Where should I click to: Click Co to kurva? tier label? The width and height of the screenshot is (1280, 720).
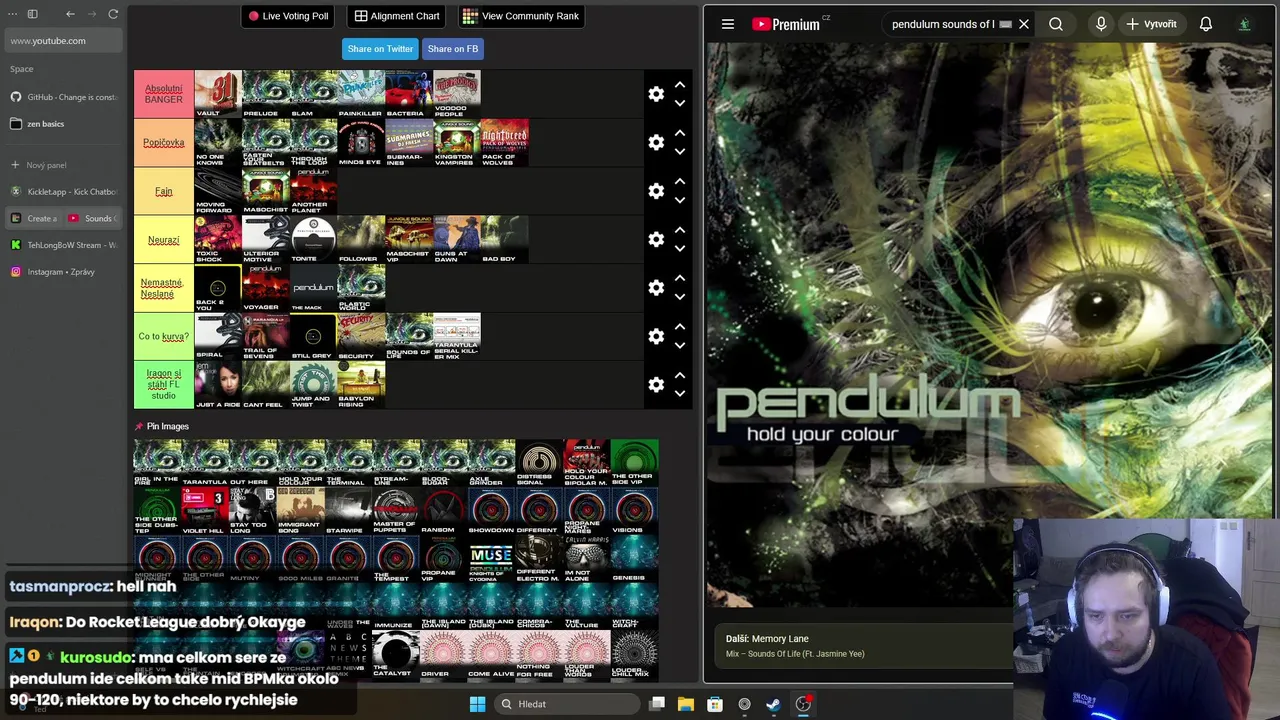(x=164, y=336)
